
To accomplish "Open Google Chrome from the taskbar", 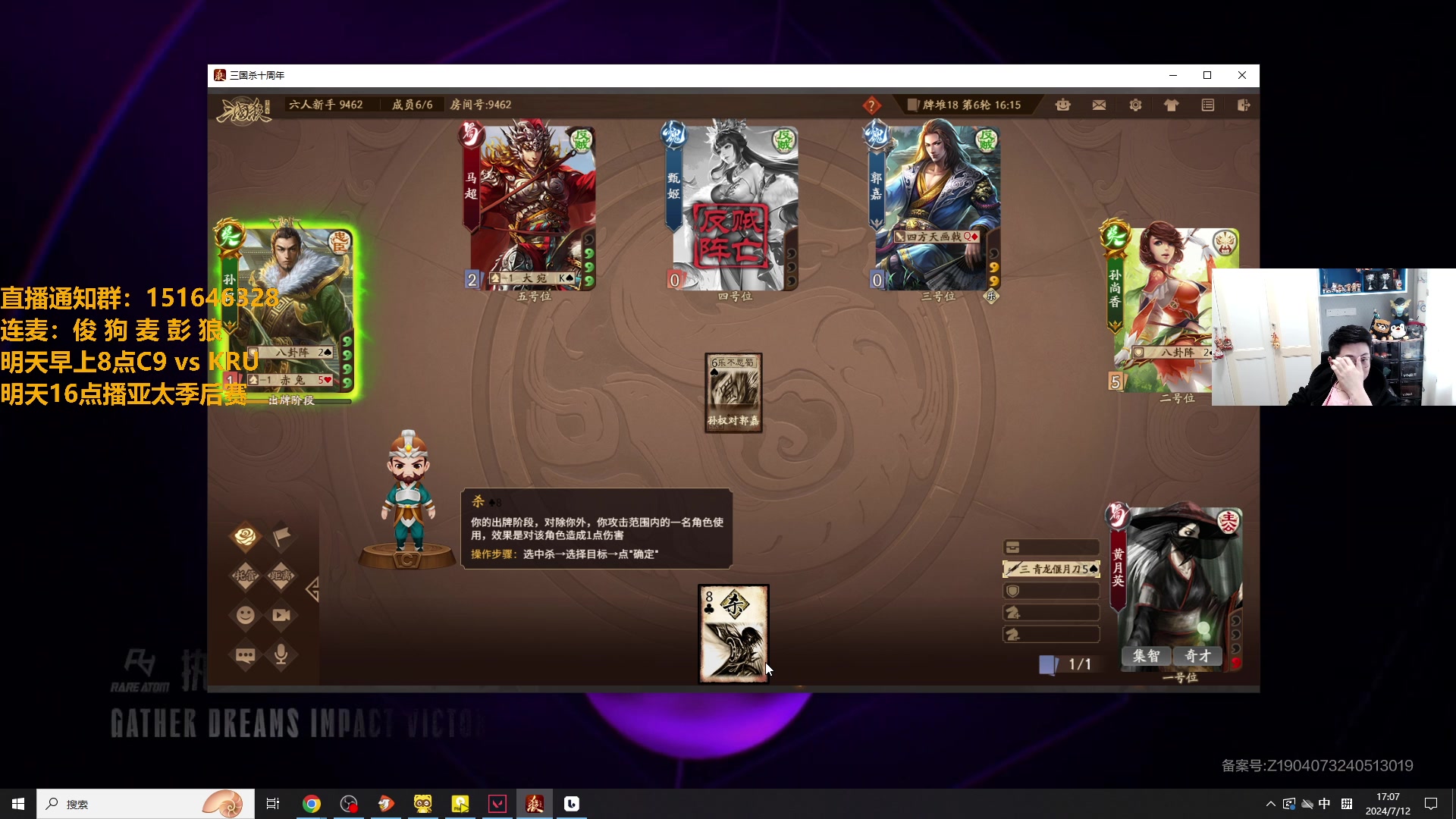I will [x=312, y=804].
